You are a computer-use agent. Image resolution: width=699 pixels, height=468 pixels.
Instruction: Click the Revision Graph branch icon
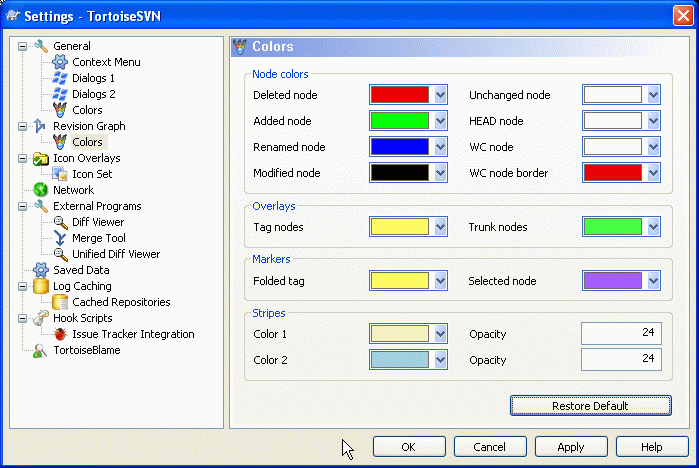40,126
